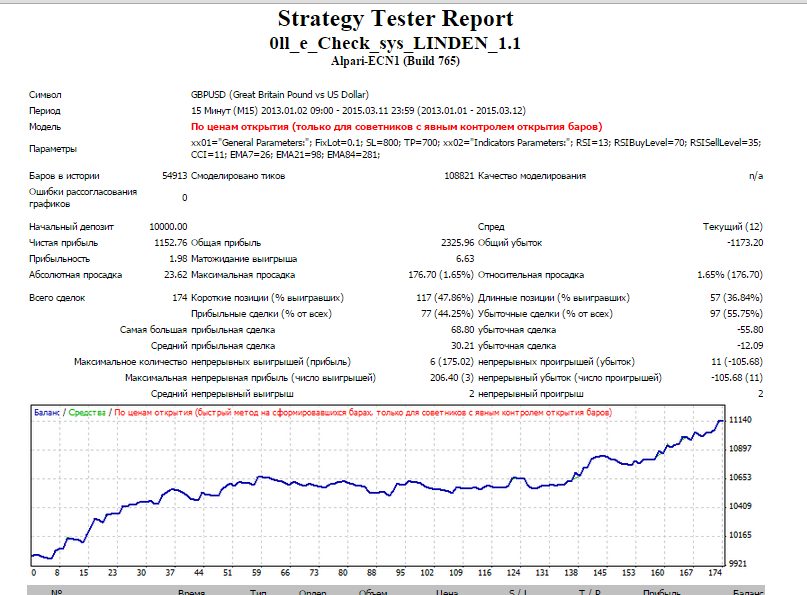The width and height of the screenshot is (807, 595).
Task: Click the initial deposit value '10000.00'
Action: click(168, 226)
